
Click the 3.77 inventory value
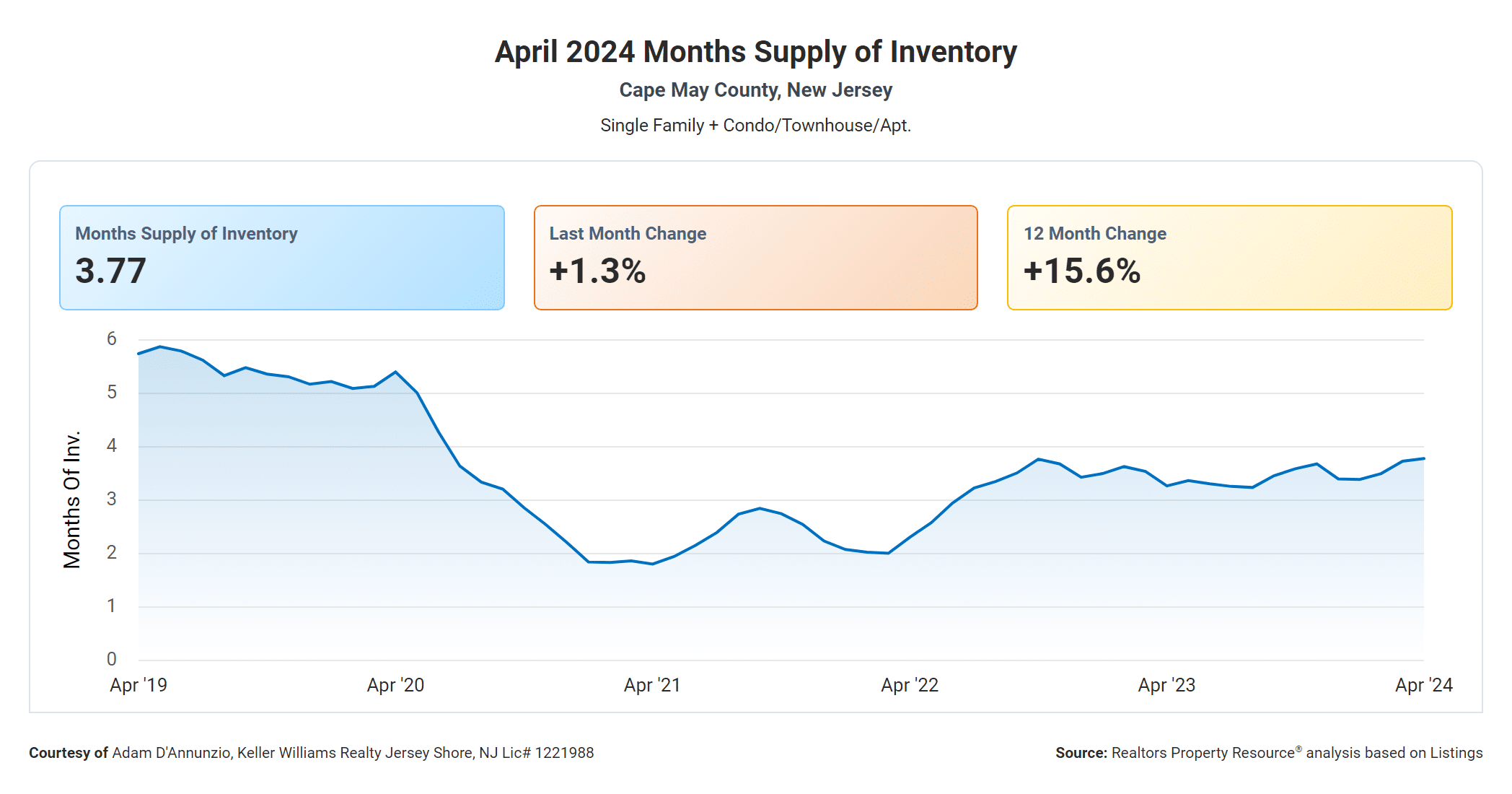click(110, 271)
